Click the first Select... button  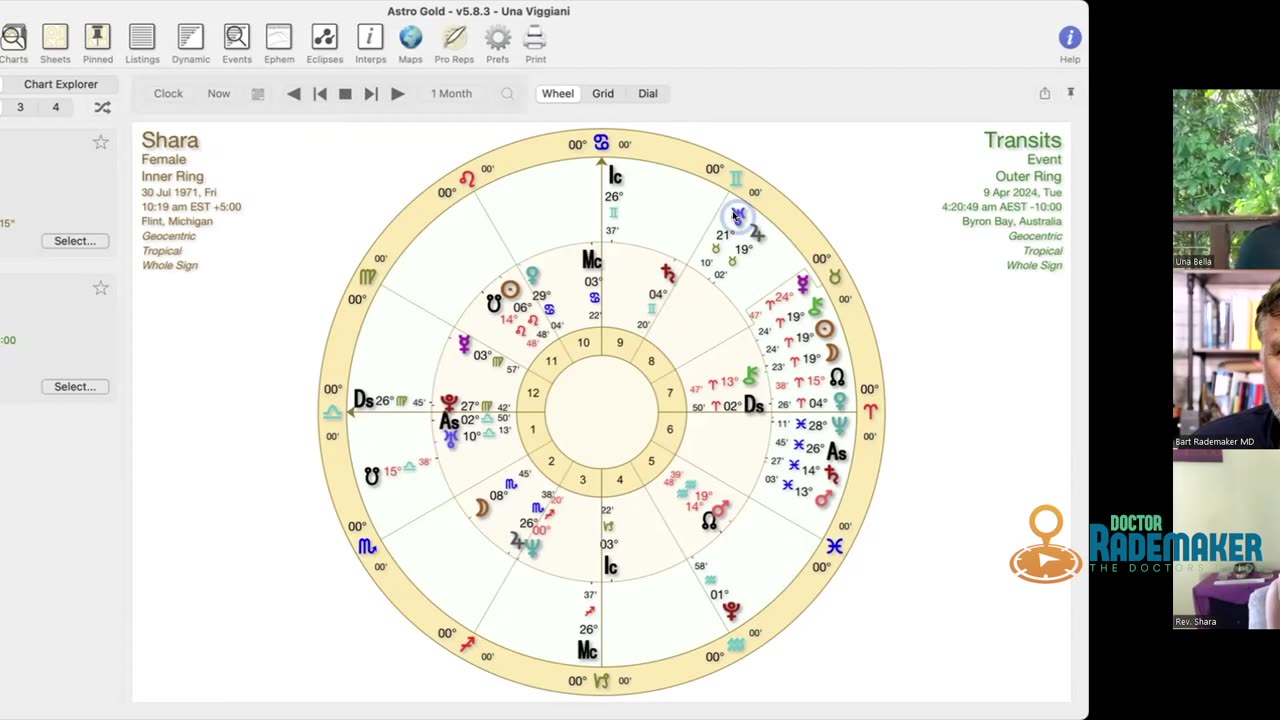click(75, 241)
